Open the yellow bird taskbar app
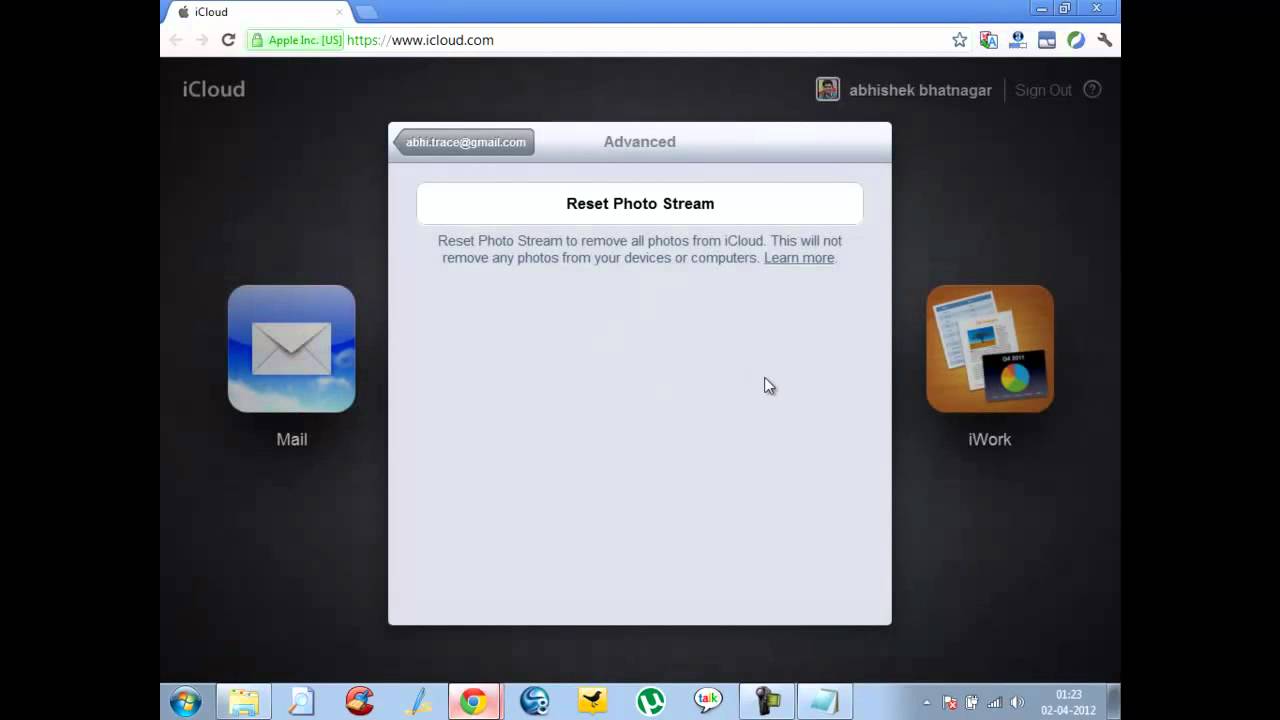The width and height of the screenshot is (1280, 720). tap(592, 702)
